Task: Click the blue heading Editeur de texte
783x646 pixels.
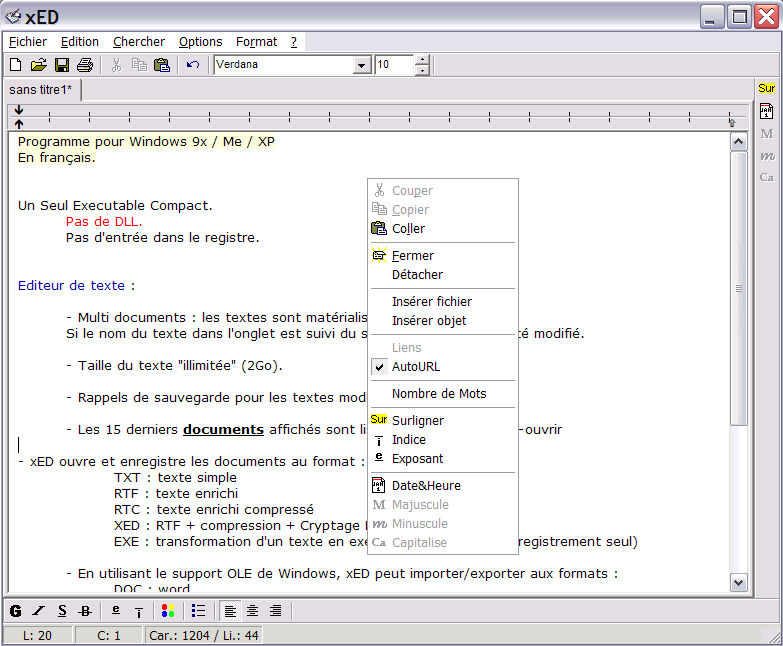Action: tap(71, 286)
